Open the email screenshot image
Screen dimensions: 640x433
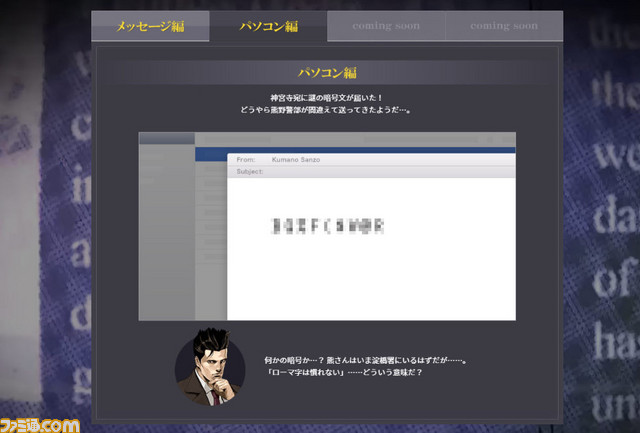pyautogui.click(x=327, y=226)
